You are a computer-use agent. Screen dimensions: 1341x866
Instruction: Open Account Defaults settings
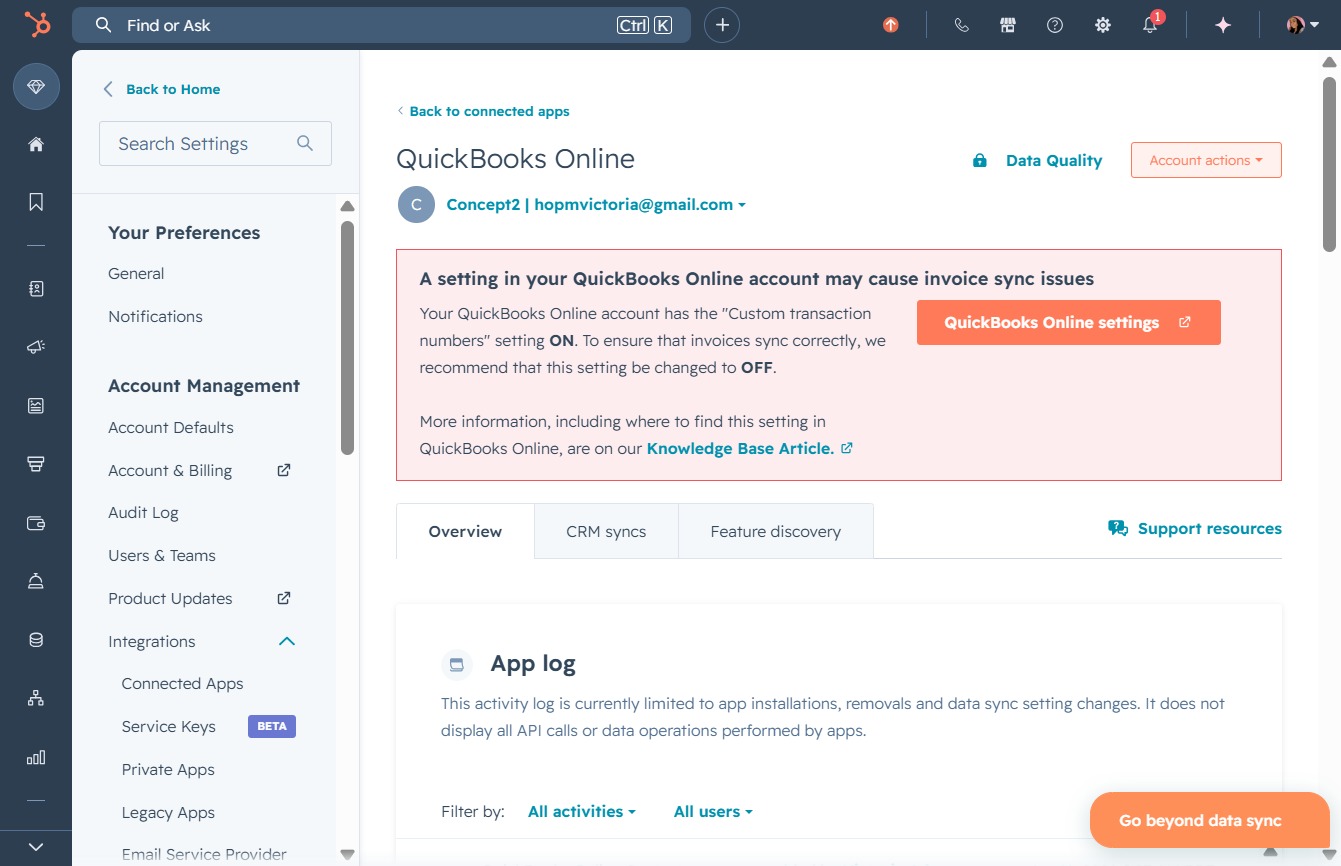tap(171, 428)
